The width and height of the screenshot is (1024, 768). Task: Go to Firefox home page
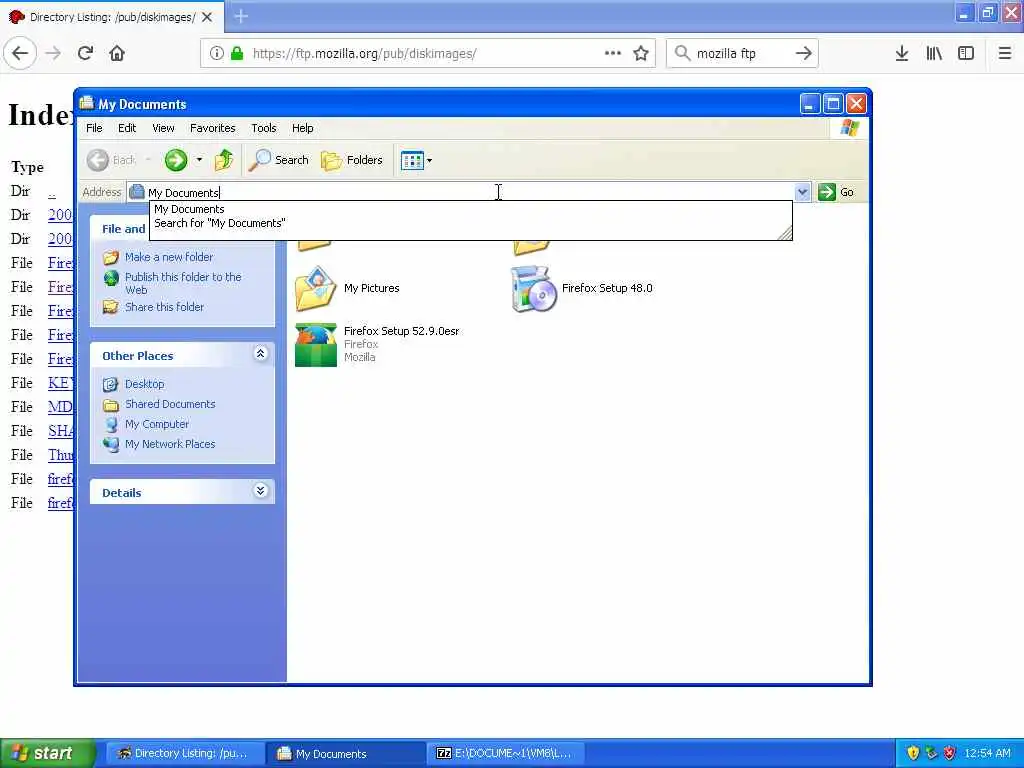pyautogui.click(x=117, y=53)
